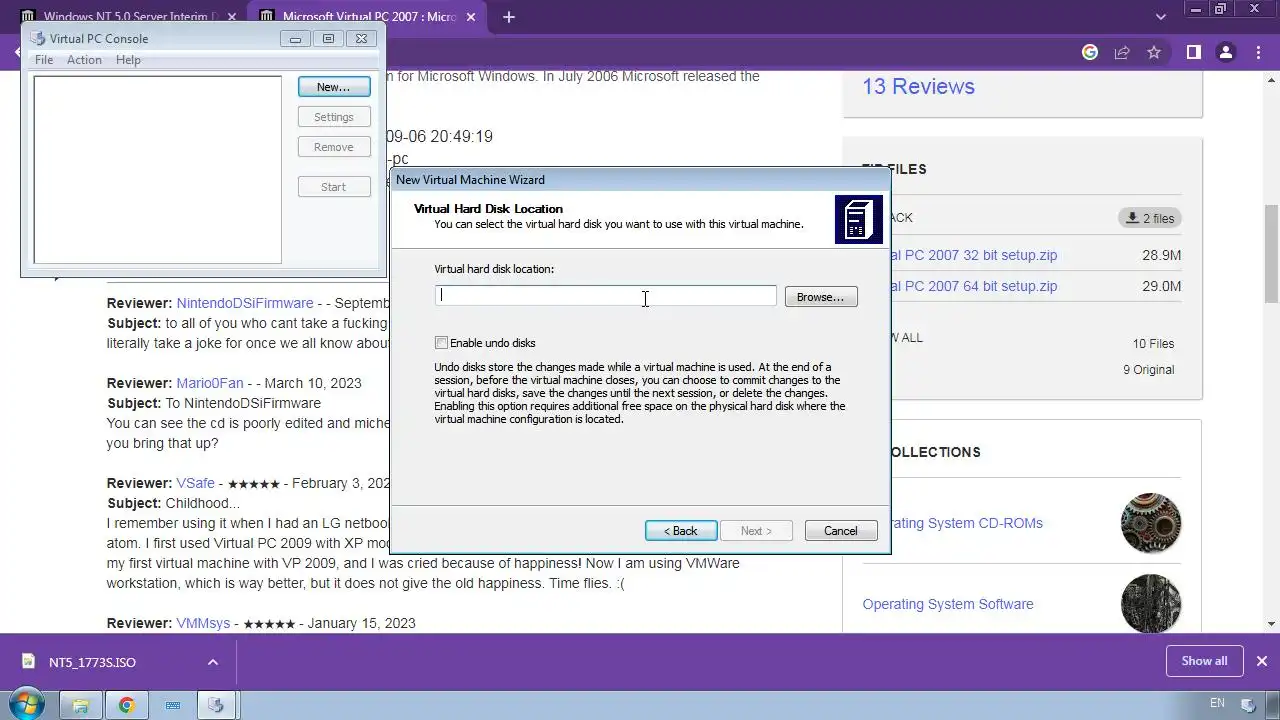
Task: Open the Windows Start orb
Action: (26, 704)
